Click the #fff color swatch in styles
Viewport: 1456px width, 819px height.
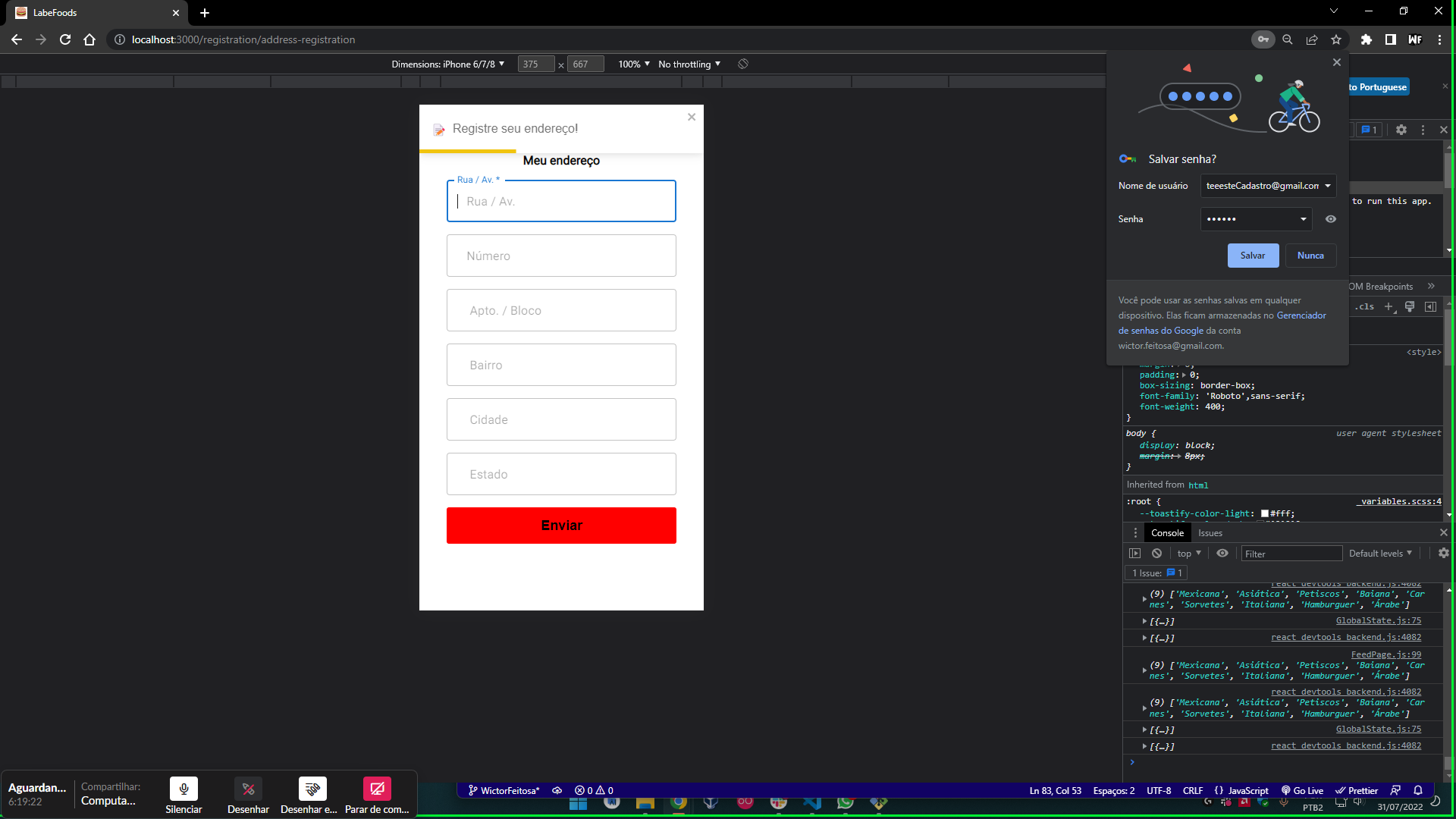tap(1265, 513)
